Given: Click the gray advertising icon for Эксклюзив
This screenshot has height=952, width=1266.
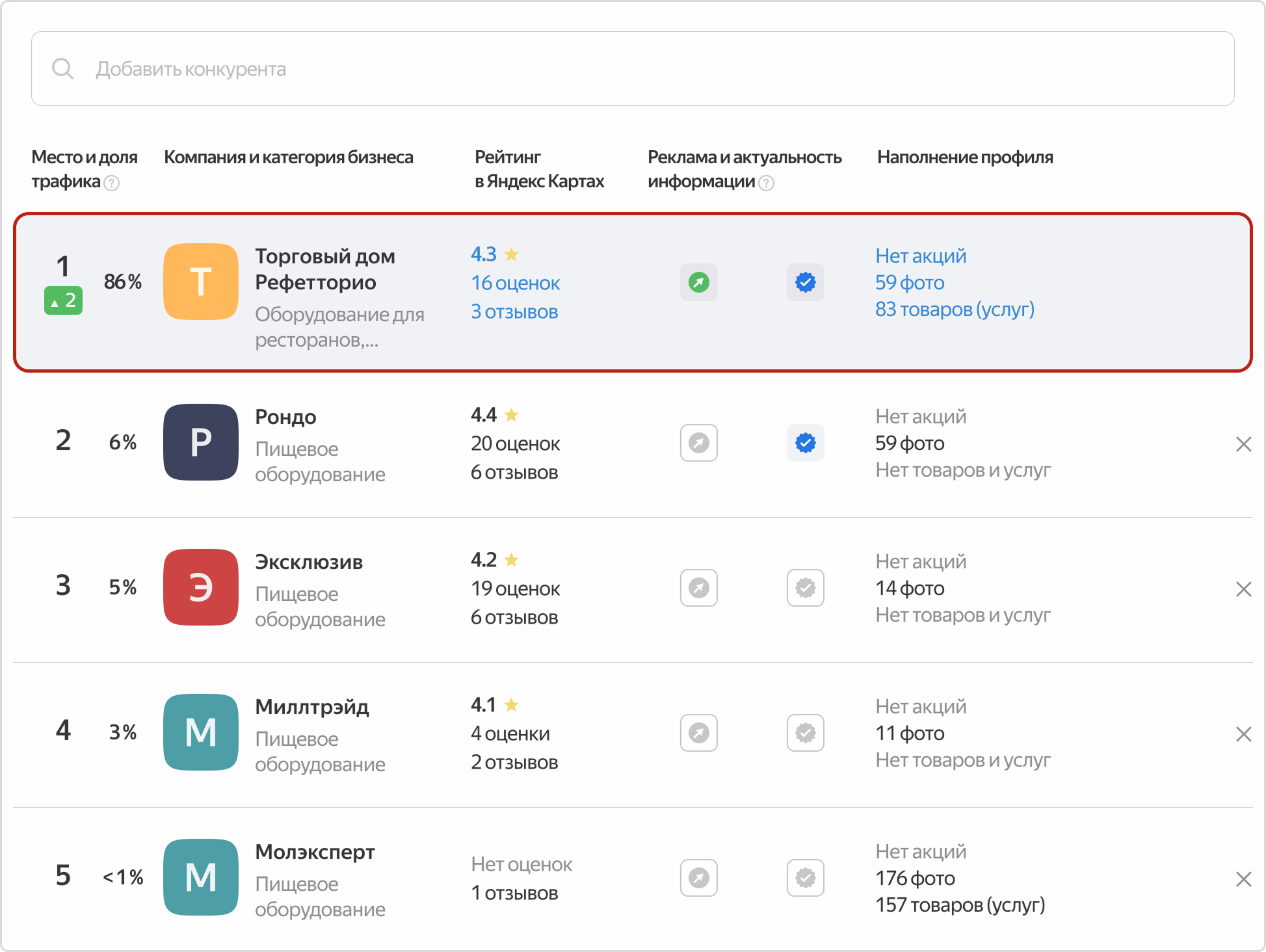Looking at the screenshot, I should 698,588.
